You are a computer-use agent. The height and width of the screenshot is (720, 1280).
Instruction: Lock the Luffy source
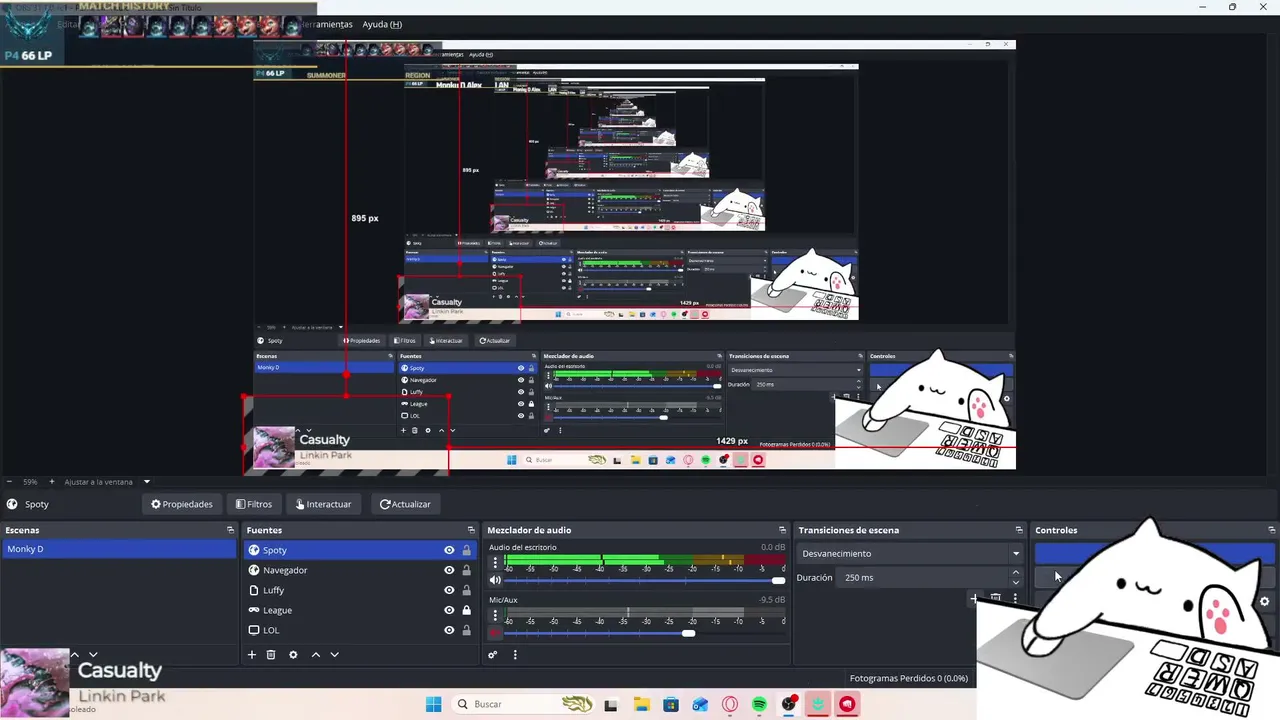466,590
